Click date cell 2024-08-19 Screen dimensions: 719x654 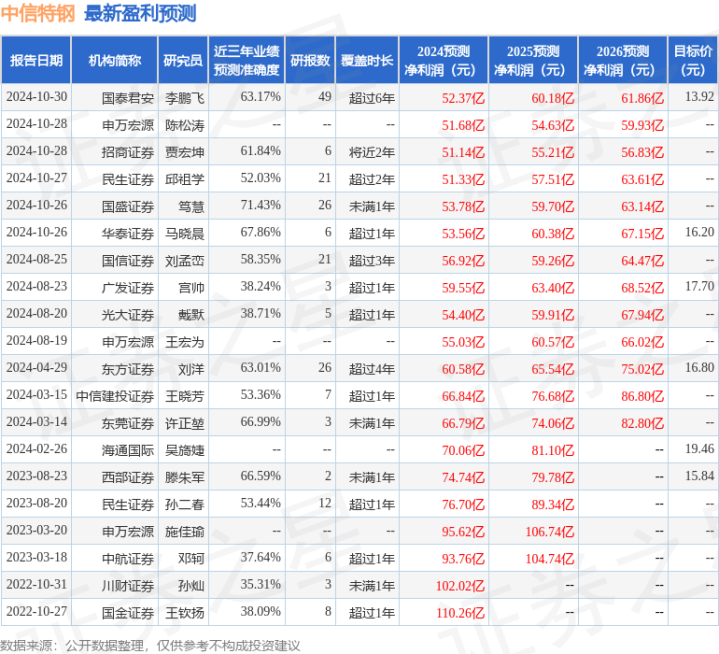tap(37, 341)
